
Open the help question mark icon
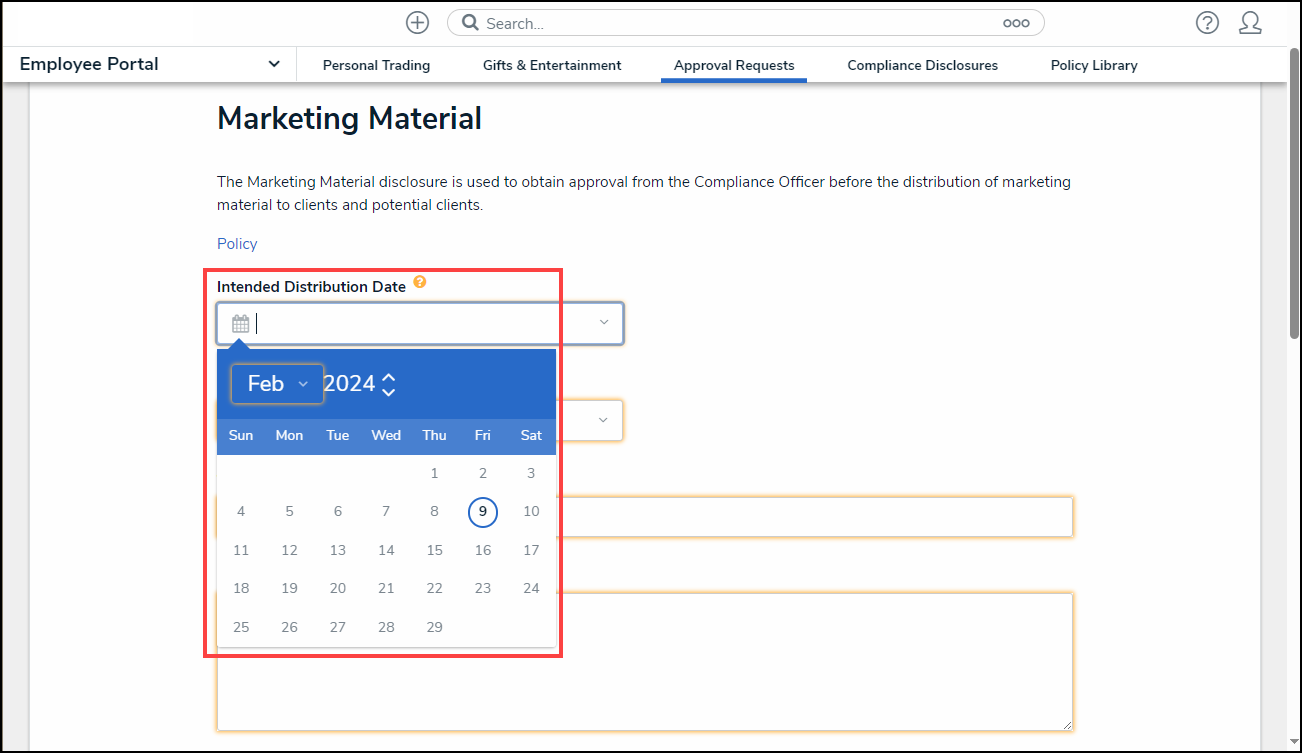(1207, 22)
